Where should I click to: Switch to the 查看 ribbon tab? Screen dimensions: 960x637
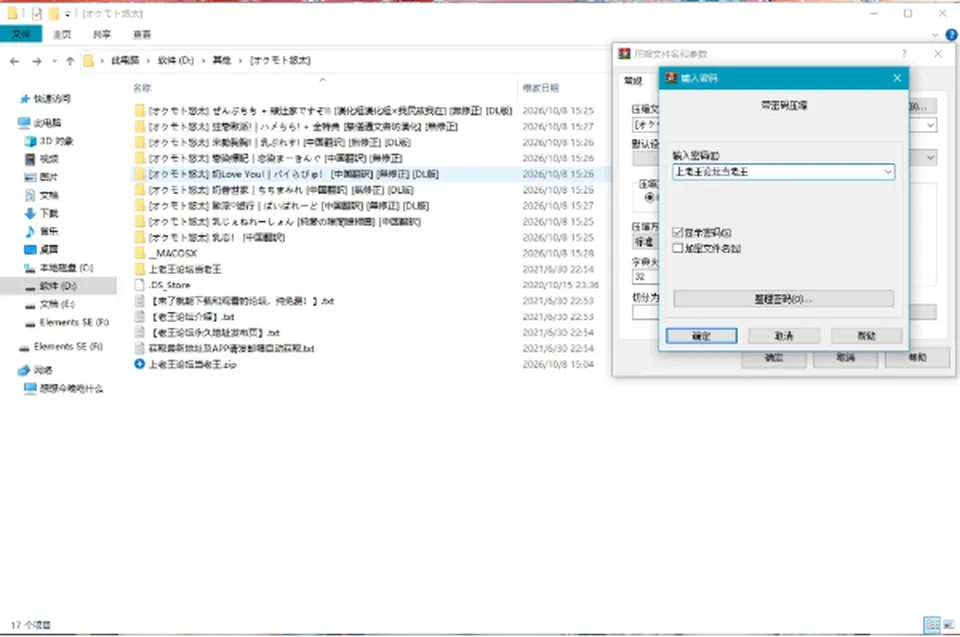pos(141,34)
